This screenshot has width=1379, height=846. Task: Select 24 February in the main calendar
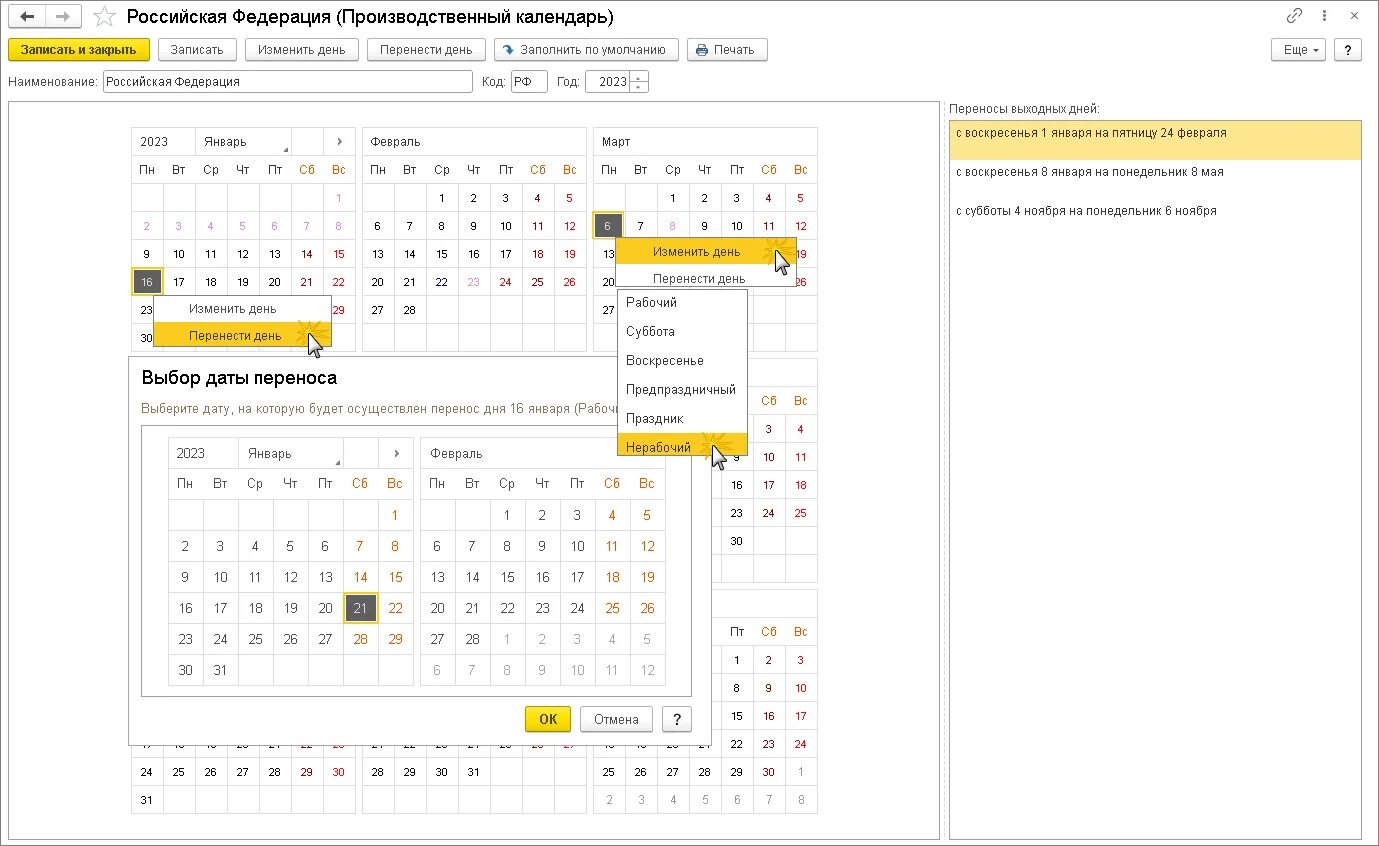coord(506,282)
